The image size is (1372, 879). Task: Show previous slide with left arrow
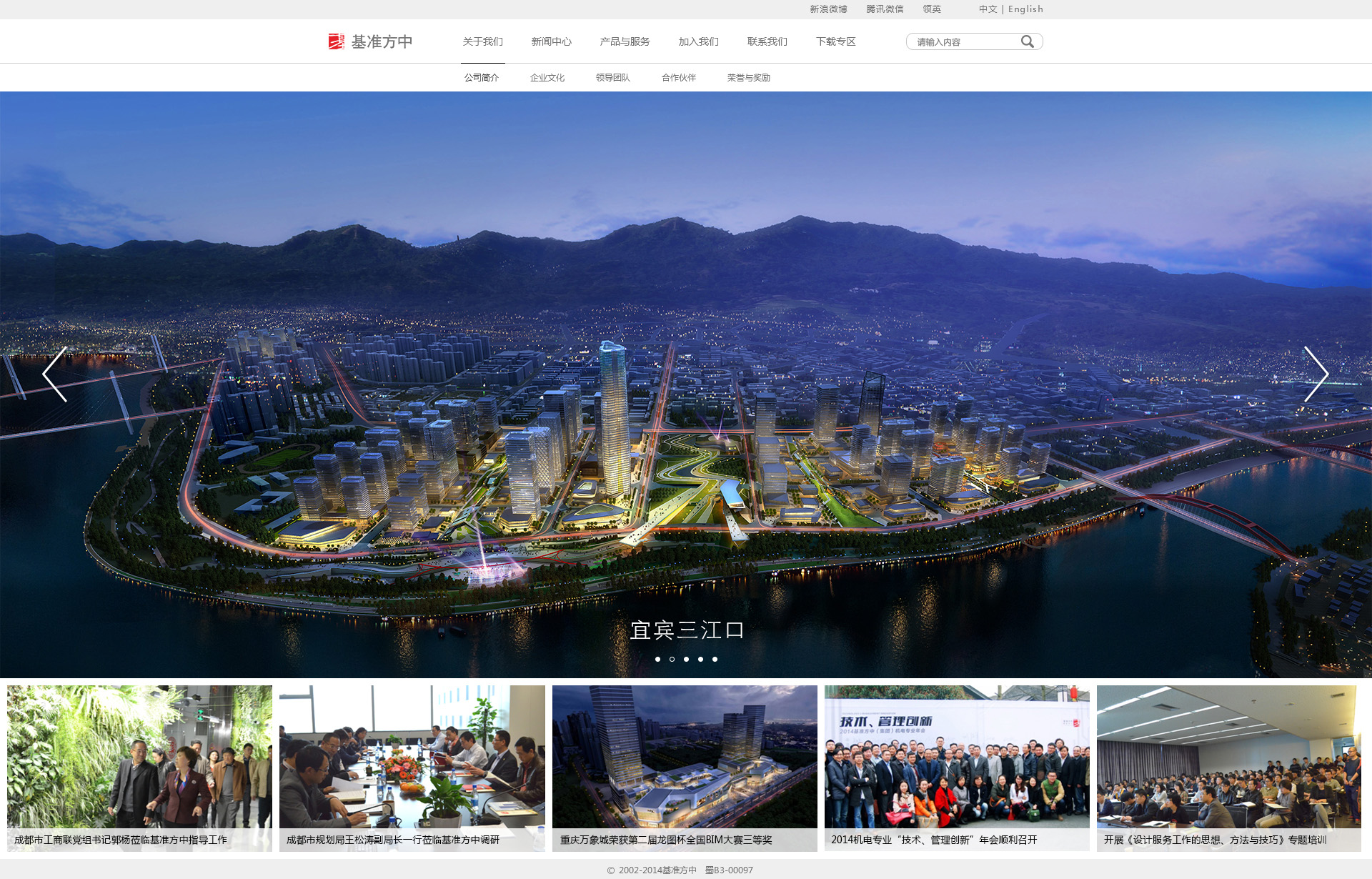tap(55, 374)
